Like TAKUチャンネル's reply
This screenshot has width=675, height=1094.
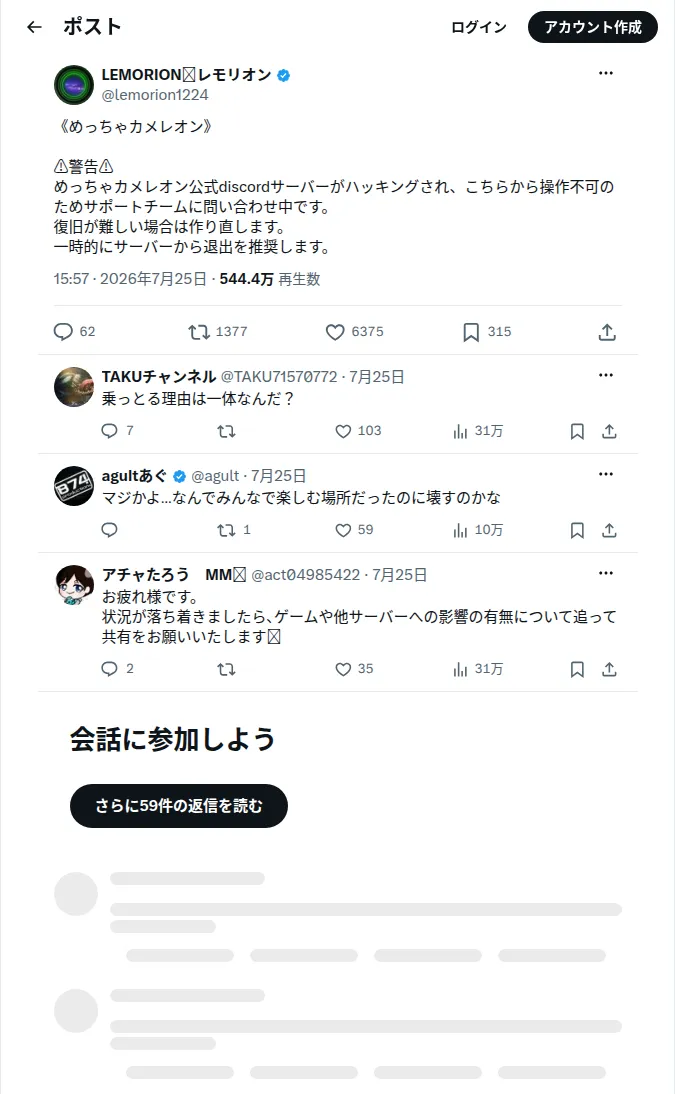coord(358,431)
